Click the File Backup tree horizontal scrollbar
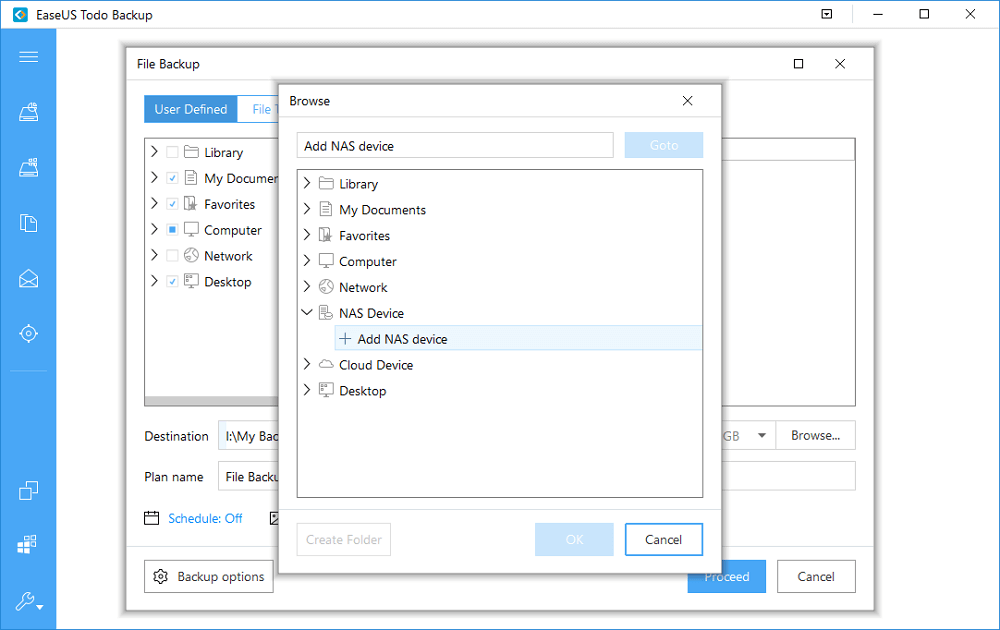 click(x=212, y=401)
